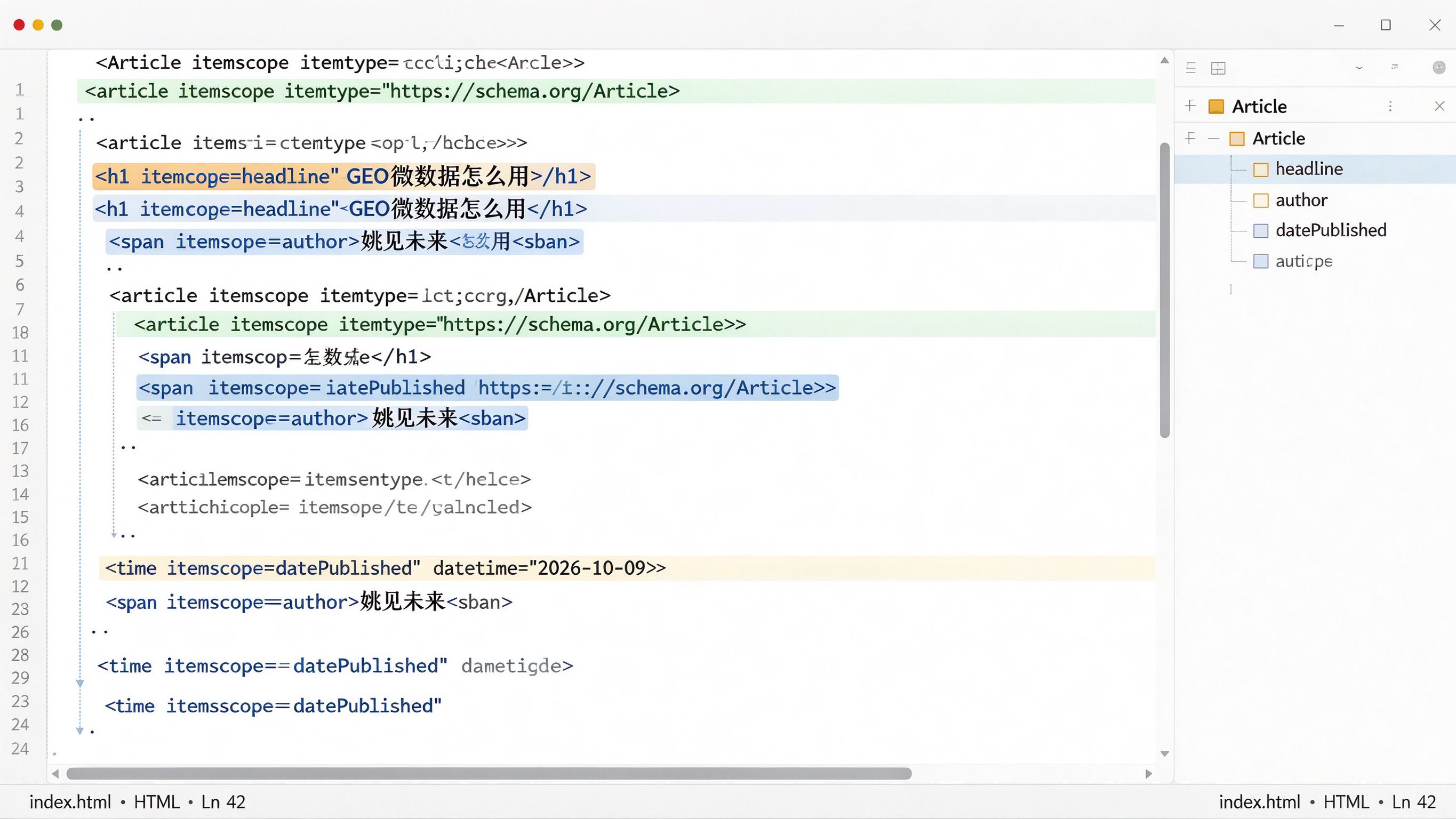1456x819 pixels.
Task: Click the red traffic-light dot in the title bar
Action: (x=19, y=25)
